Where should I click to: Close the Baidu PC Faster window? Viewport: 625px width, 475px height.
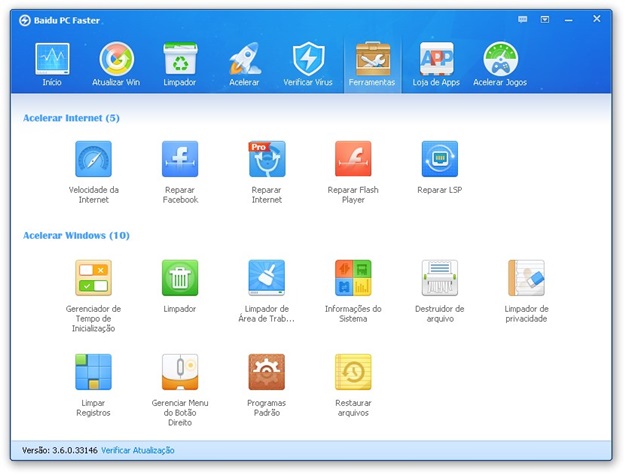point(597,18)
